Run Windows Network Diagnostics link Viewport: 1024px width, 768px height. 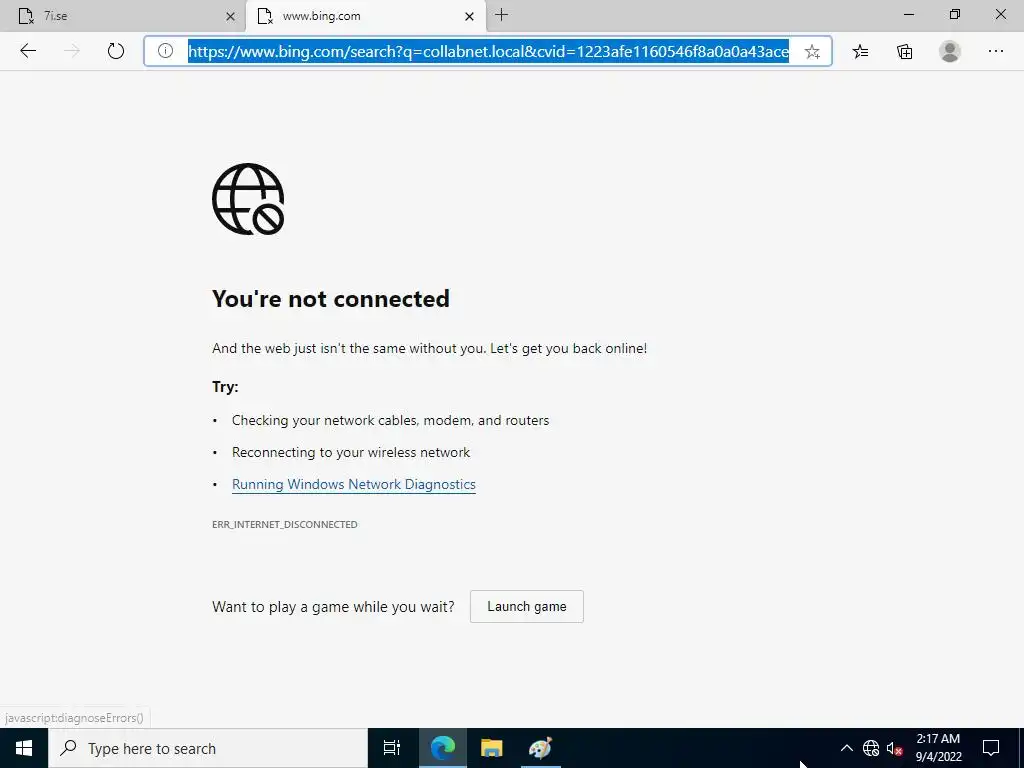tap(353, 485)
